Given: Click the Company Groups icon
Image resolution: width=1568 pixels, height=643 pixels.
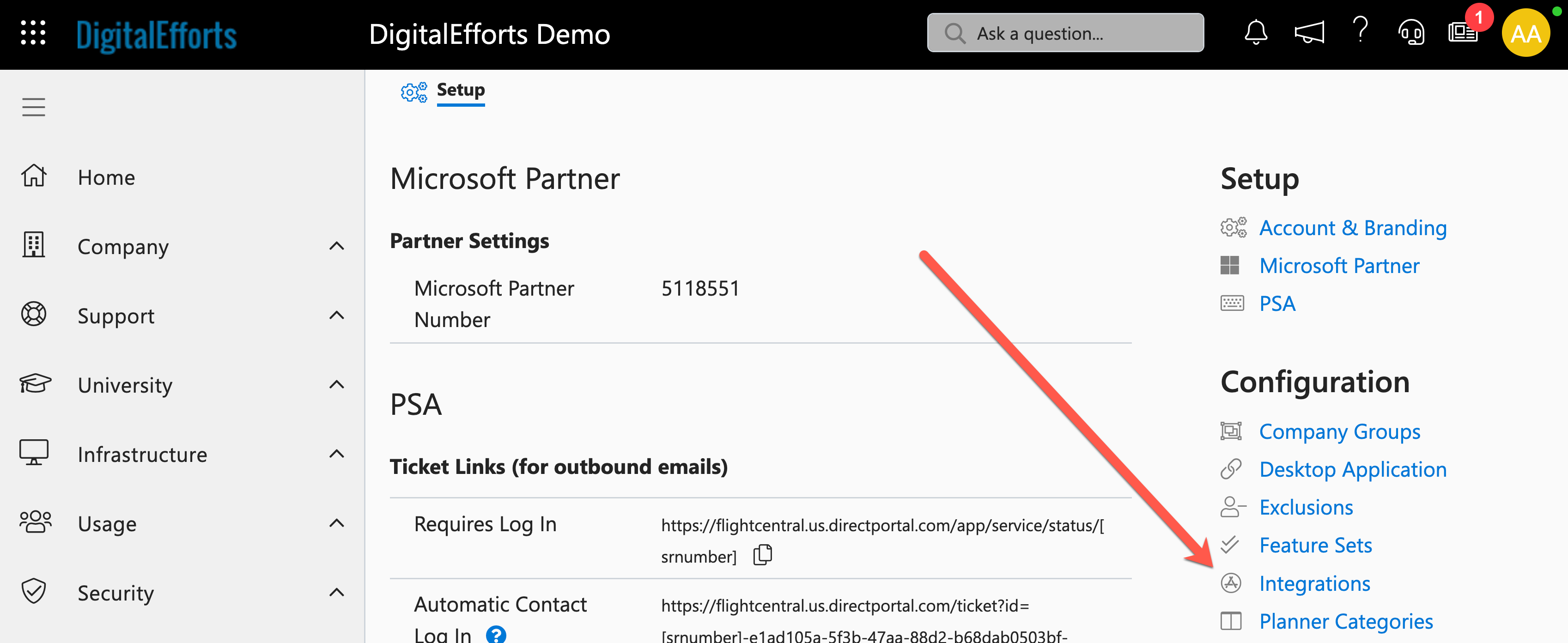Looking at the screenshot, I should click(1231, 431).
